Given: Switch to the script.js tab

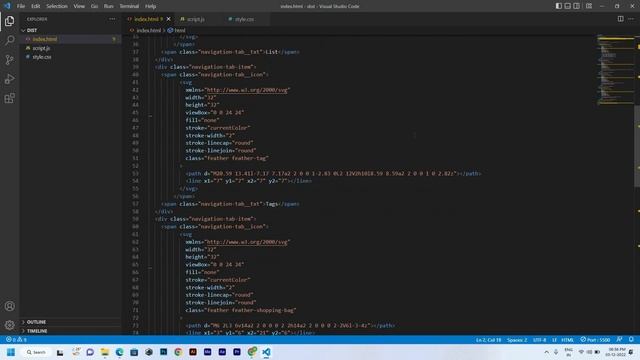Looking at the screenshot, I should 196,19.
